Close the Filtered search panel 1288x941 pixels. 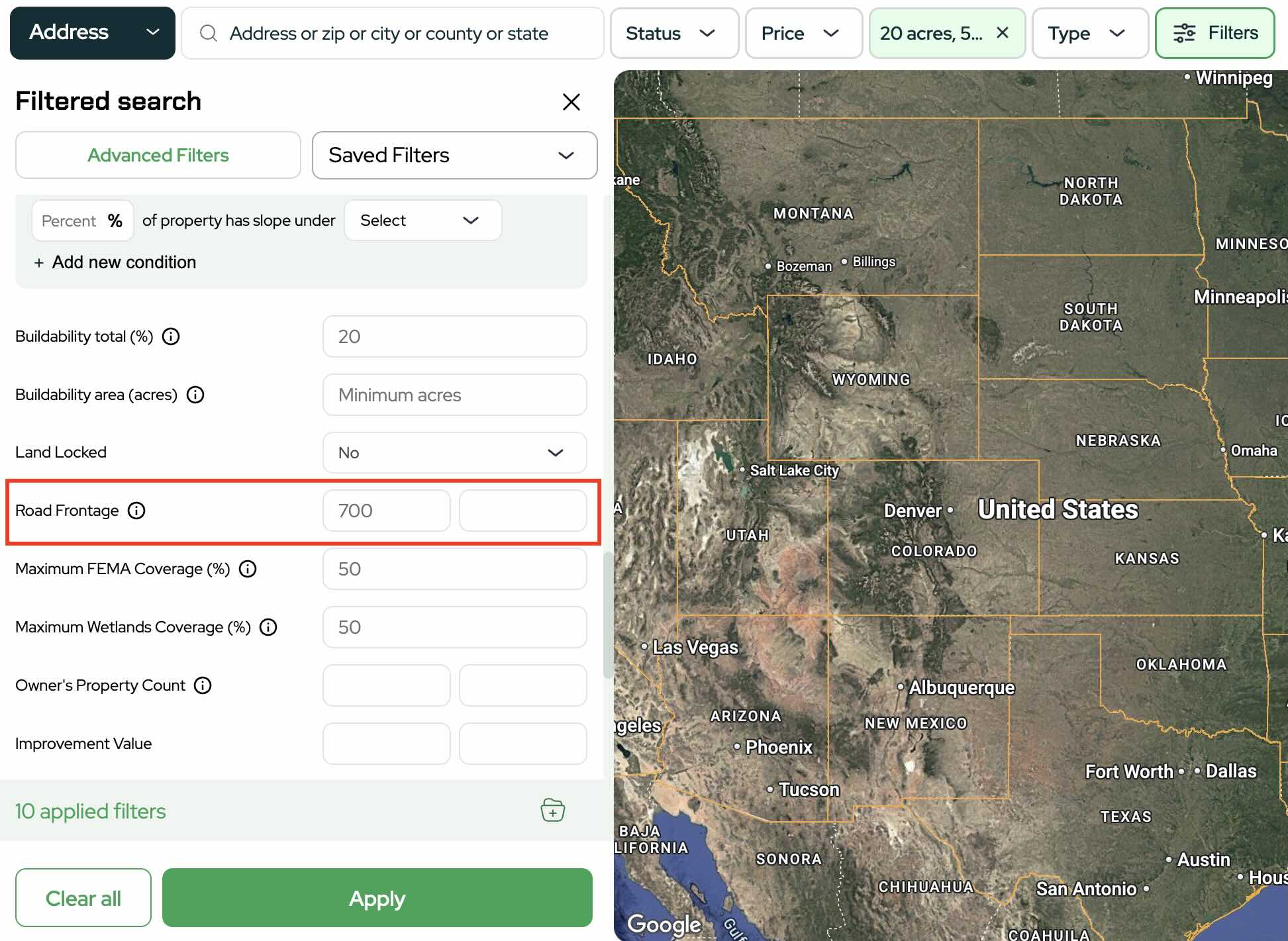[571, 102]
